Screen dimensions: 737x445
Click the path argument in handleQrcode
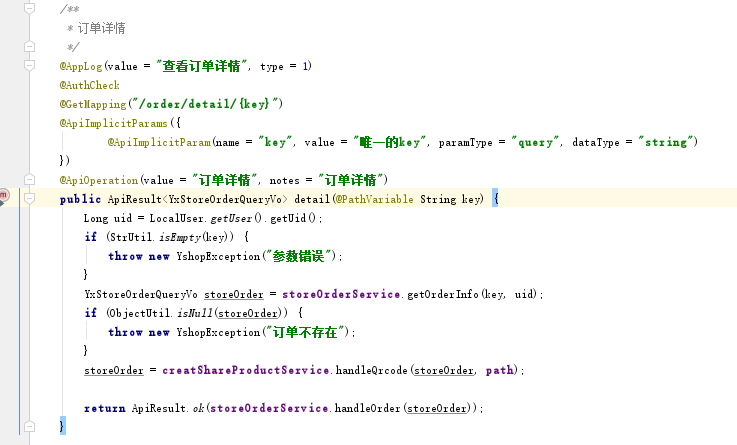click(x=499, y=370)
